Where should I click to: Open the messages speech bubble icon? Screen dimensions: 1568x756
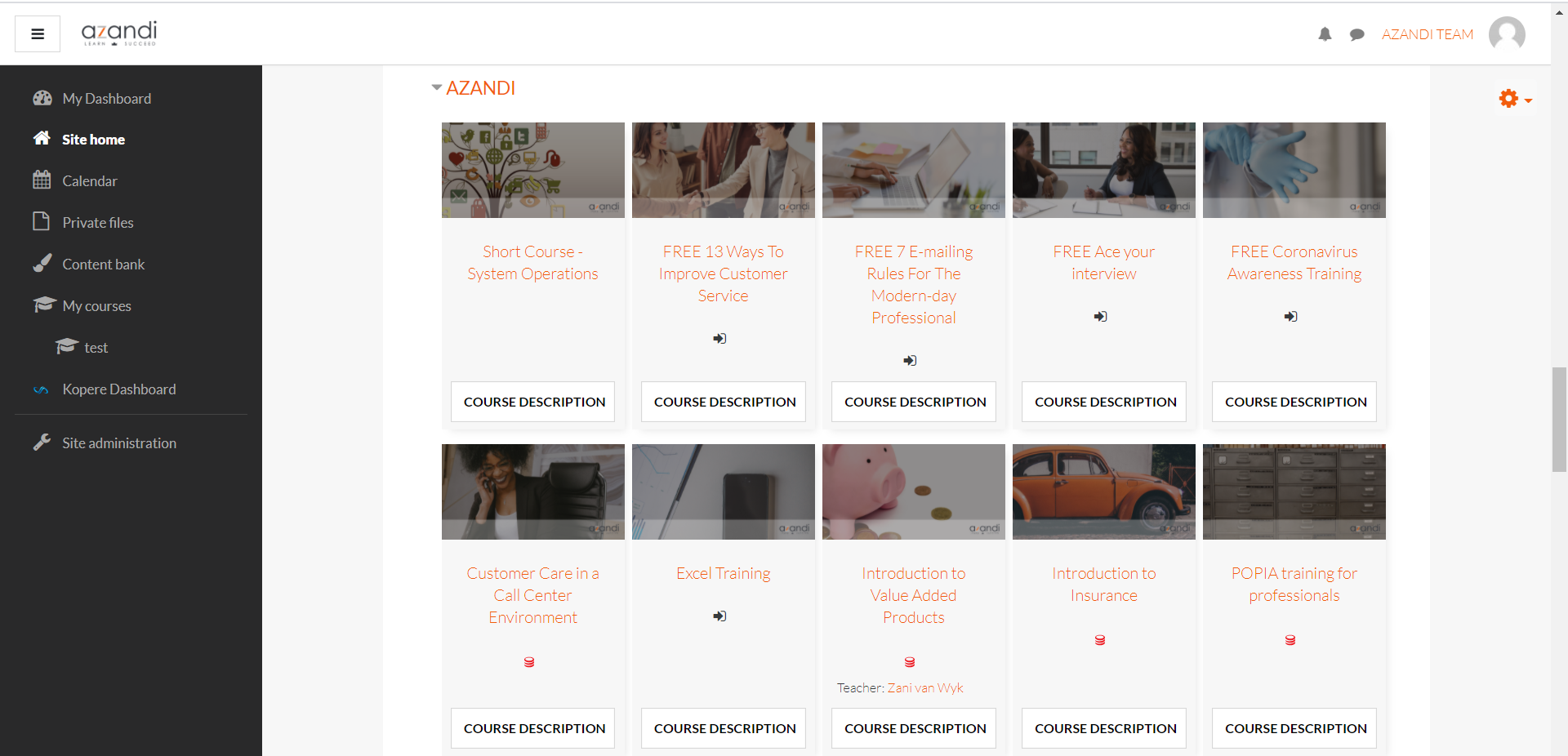(x=1357, y=34)
